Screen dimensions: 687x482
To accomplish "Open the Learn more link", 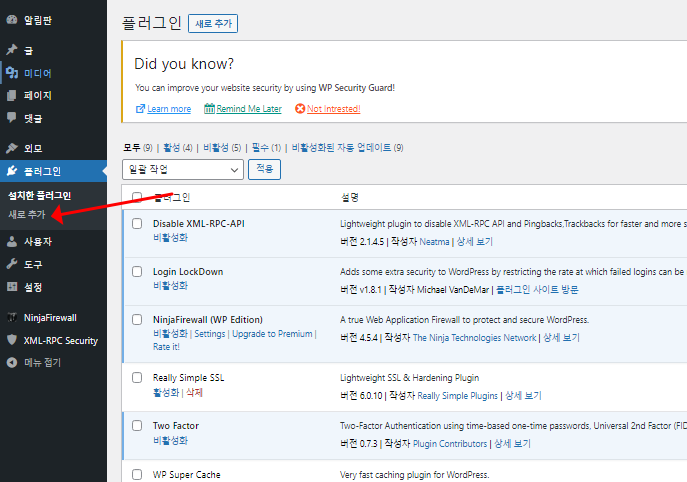I will (169, 109).
